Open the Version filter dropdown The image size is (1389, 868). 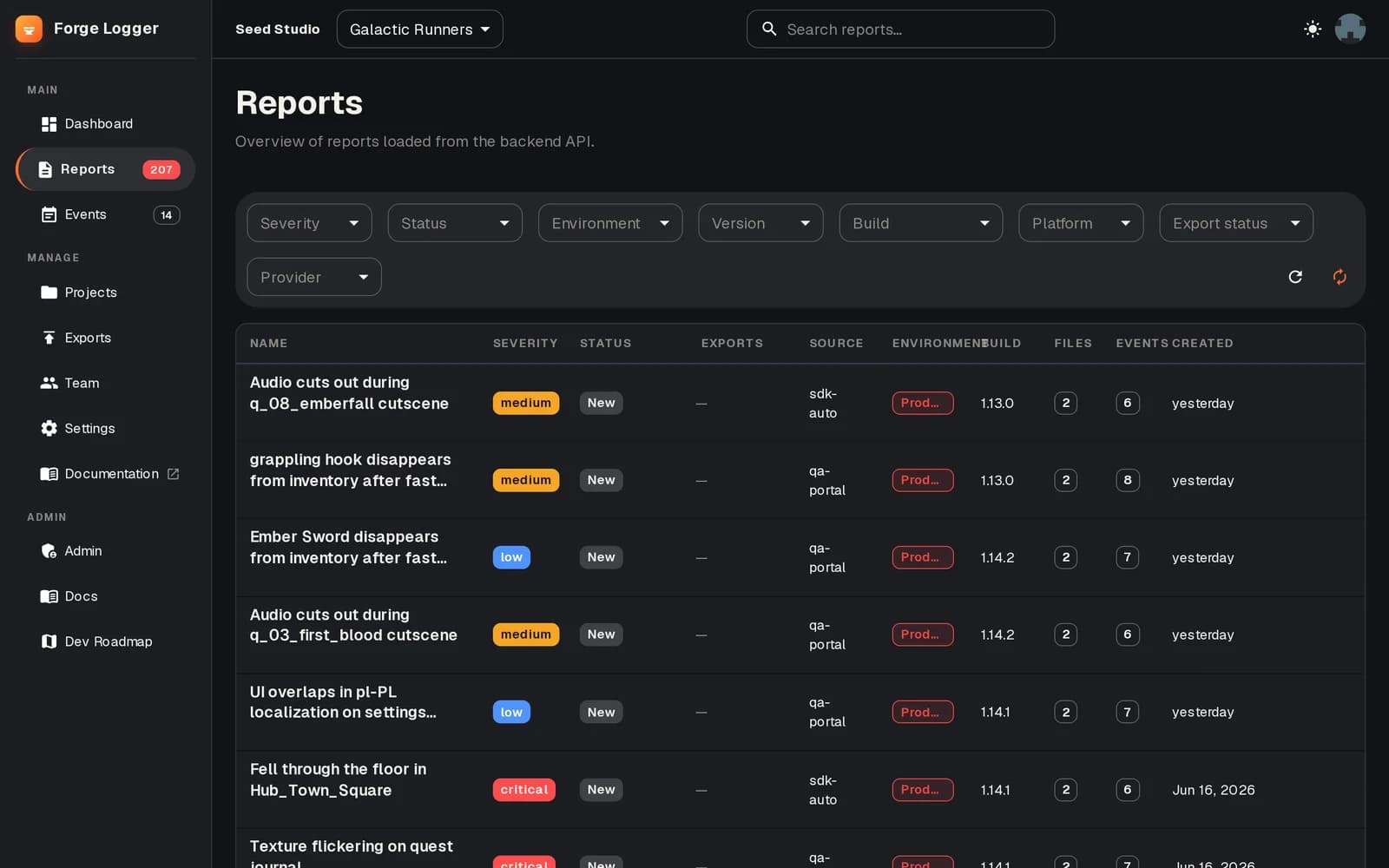click(x=760, y=223)
